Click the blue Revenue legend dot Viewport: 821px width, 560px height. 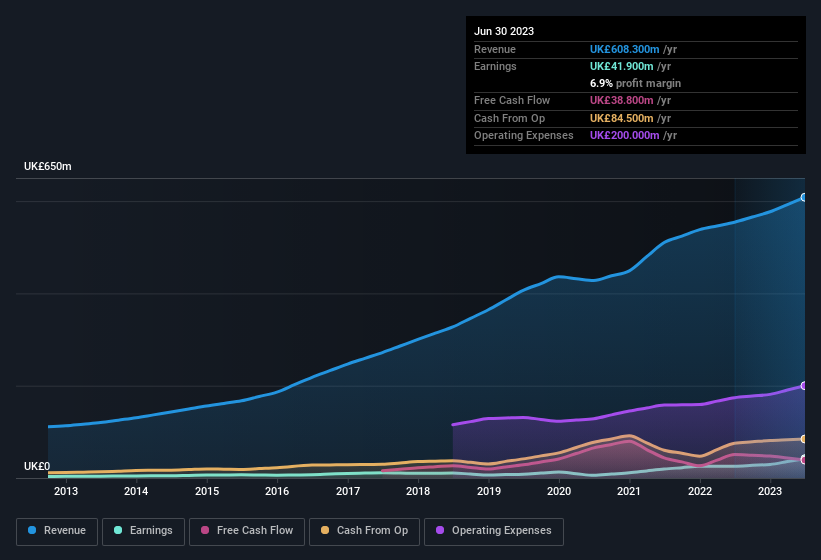tap(33, 530)
